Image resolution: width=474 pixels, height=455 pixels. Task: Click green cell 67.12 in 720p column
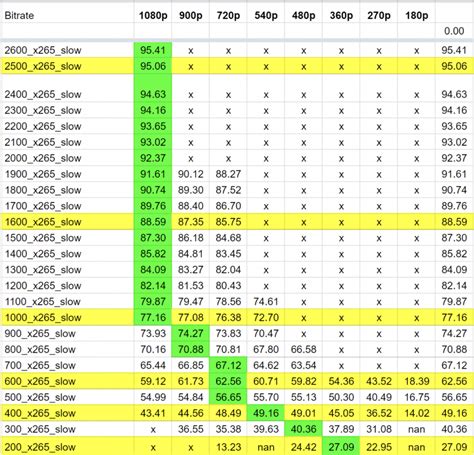pyautogui.click(x=228, y=366)
